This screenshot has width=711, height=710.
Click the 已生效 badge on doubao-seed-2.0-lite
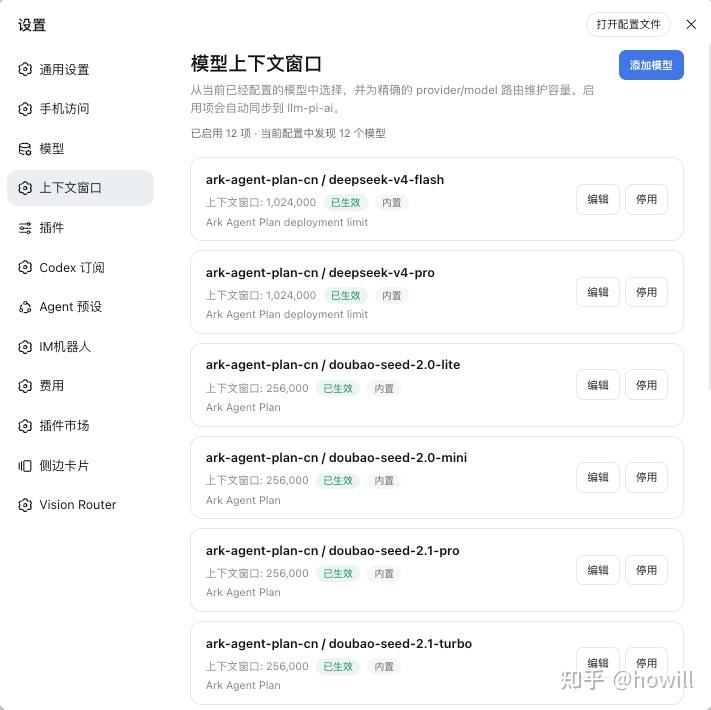[x=338, y=388]
